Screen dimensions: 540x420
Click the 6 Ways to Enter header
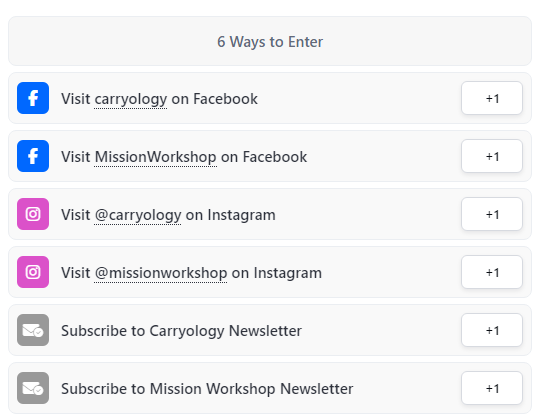[270, 41]
